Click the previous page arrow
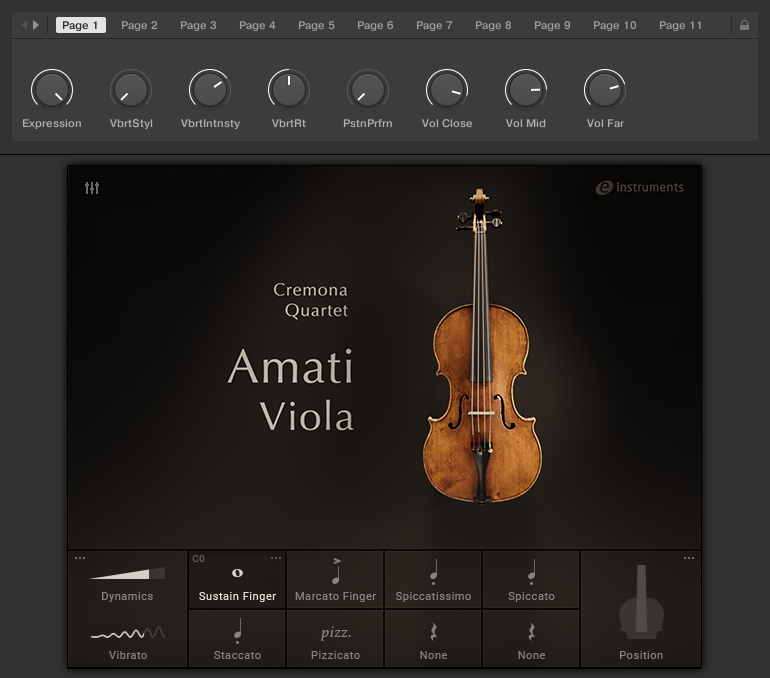The height and width of the screenshot is (678, 770). 24,25
